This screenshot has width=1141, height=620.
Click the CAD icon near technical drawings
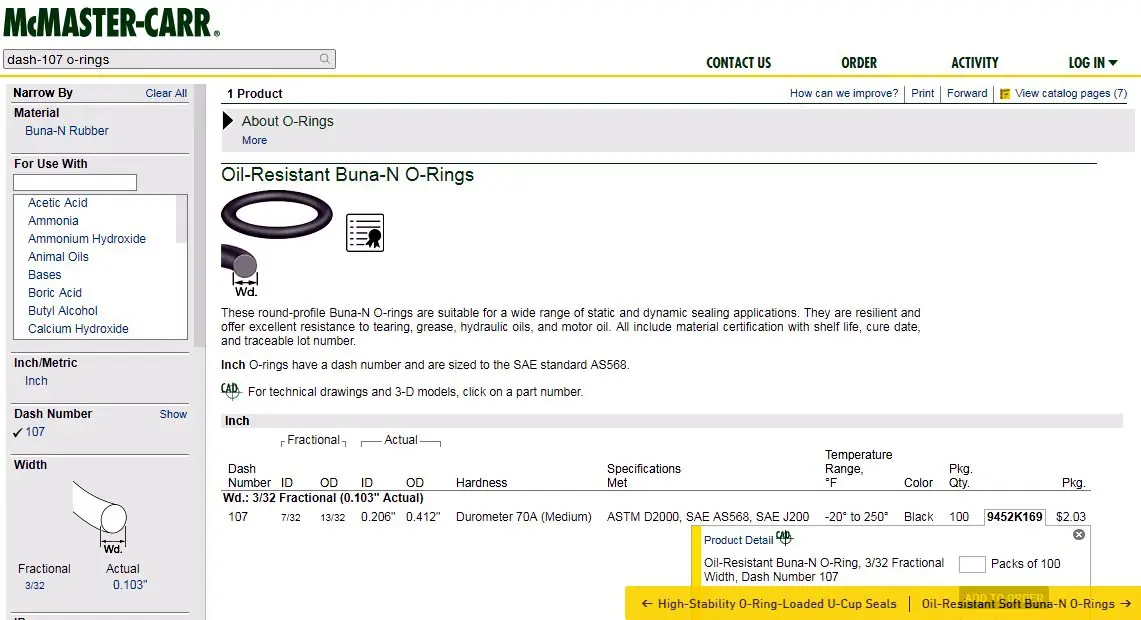tap(231, 391)
